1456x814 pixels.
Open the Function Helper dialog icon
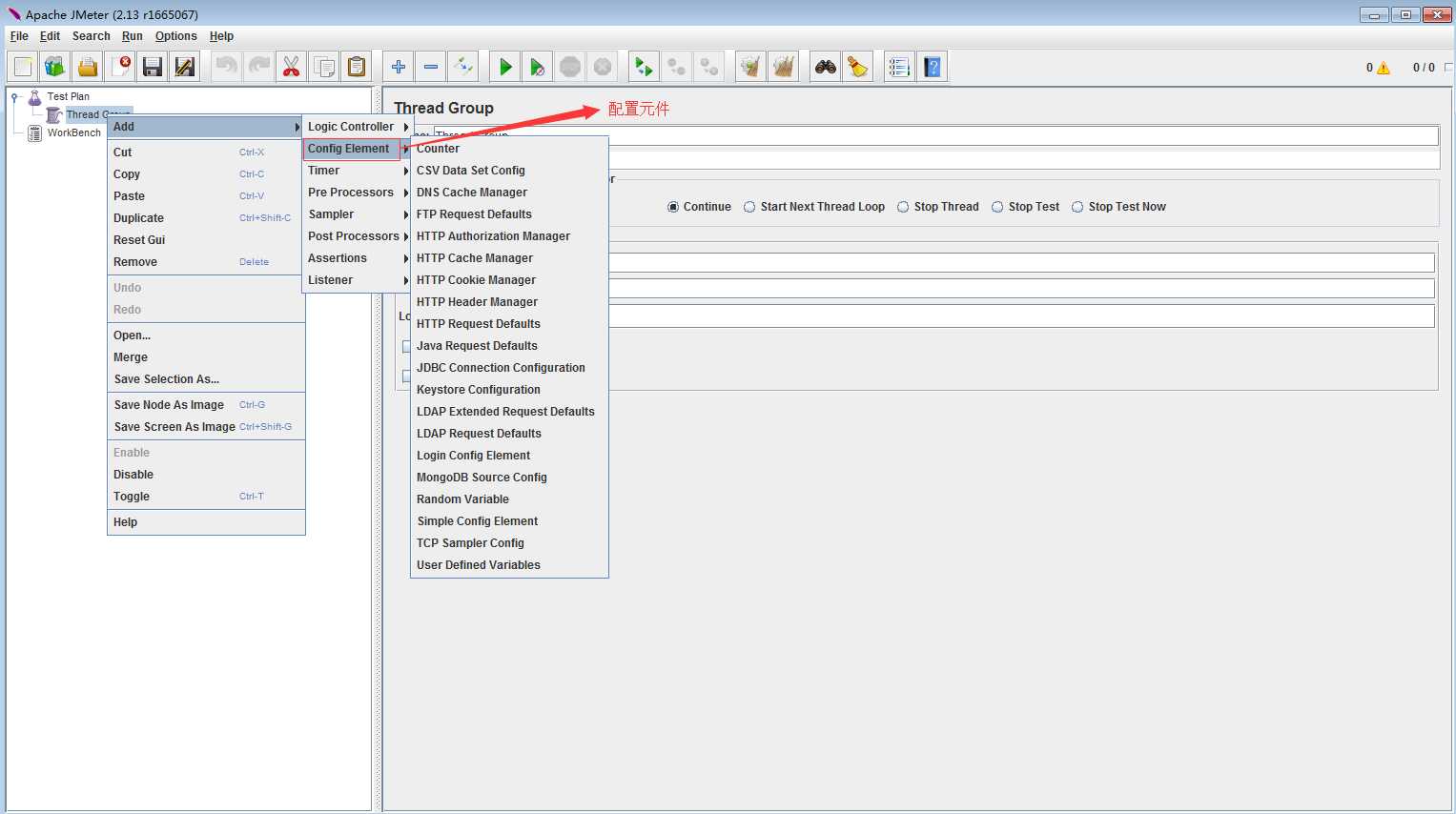[x=899, y=67]
